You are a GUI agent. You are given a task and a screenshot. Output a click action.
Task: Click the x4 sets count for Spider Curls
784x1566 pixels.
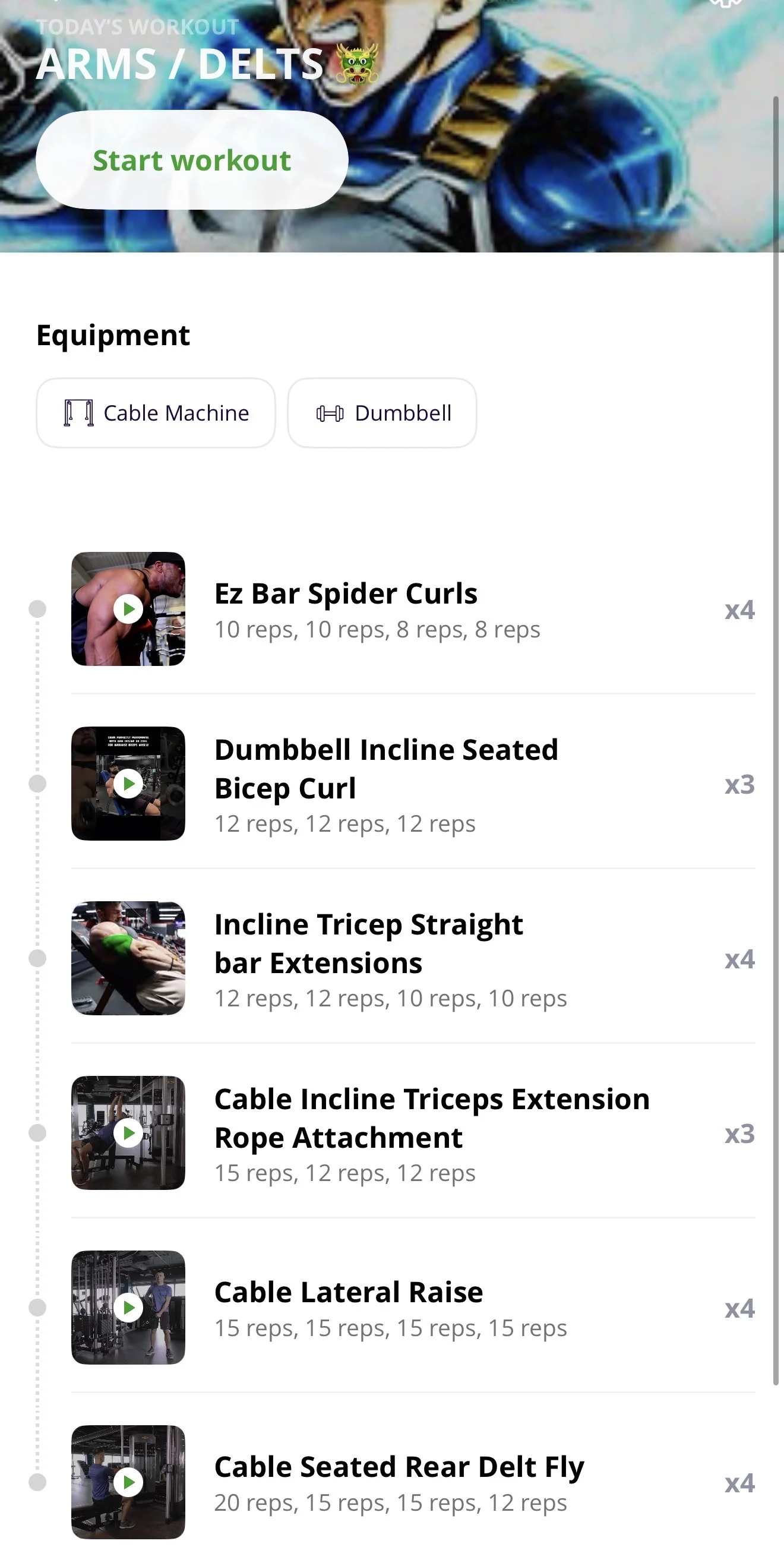[739, 610]
